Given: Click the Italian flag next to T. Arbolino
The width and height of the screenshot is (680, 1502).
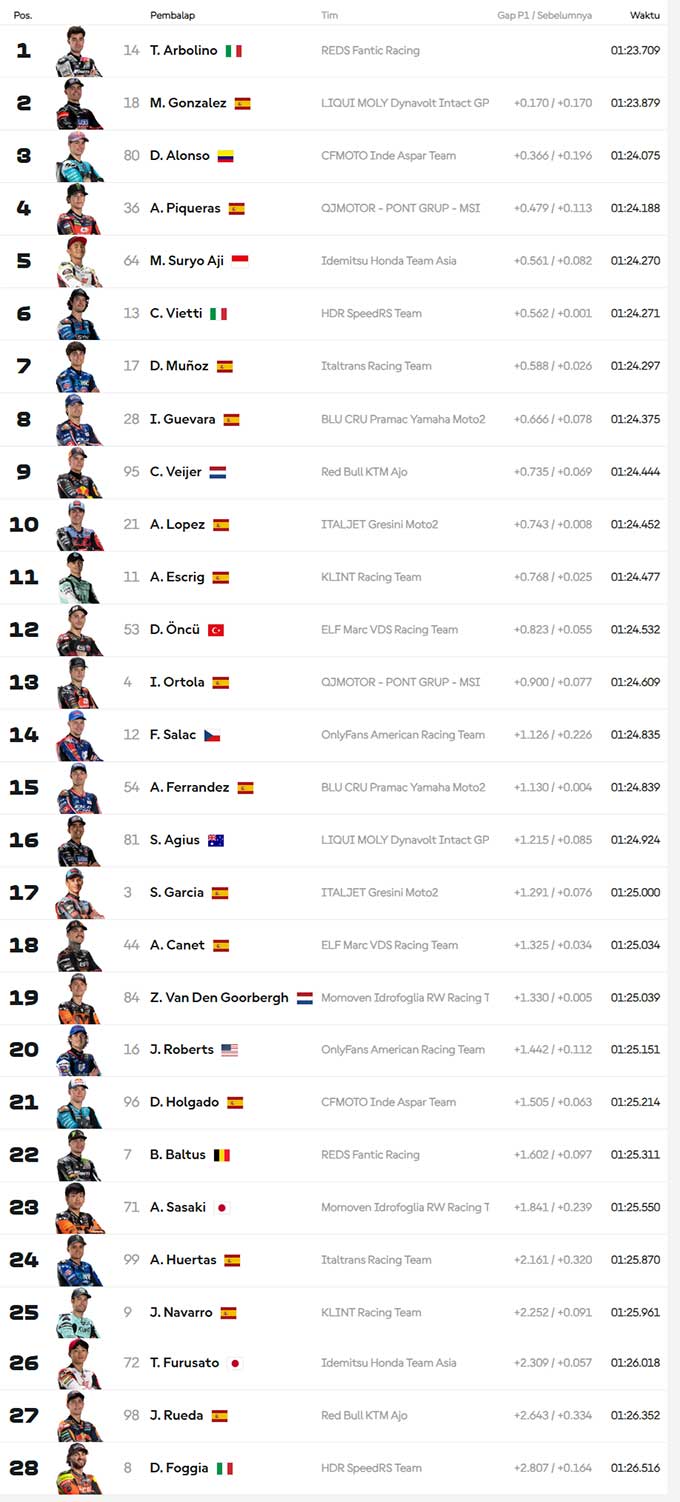Looking at the screenshot, I should 233,51.
